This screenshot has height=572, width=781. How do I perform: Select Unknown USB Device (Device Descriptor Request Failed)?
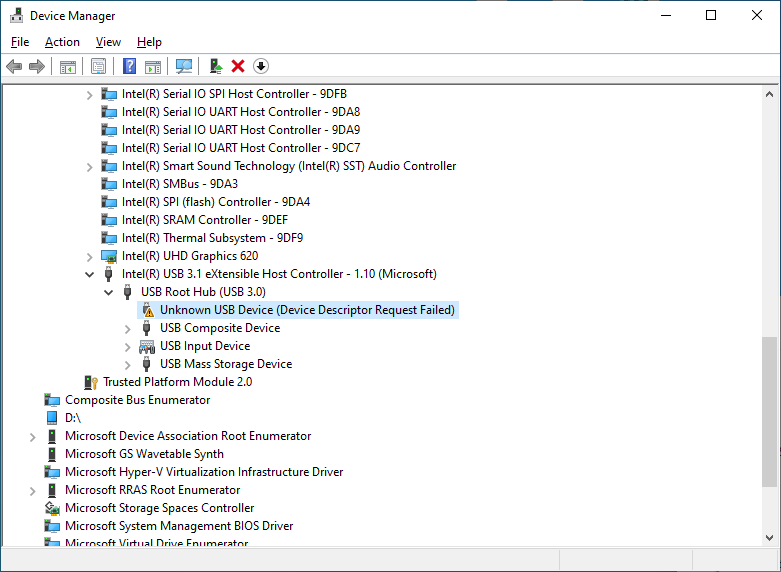[x=307, y=310]
